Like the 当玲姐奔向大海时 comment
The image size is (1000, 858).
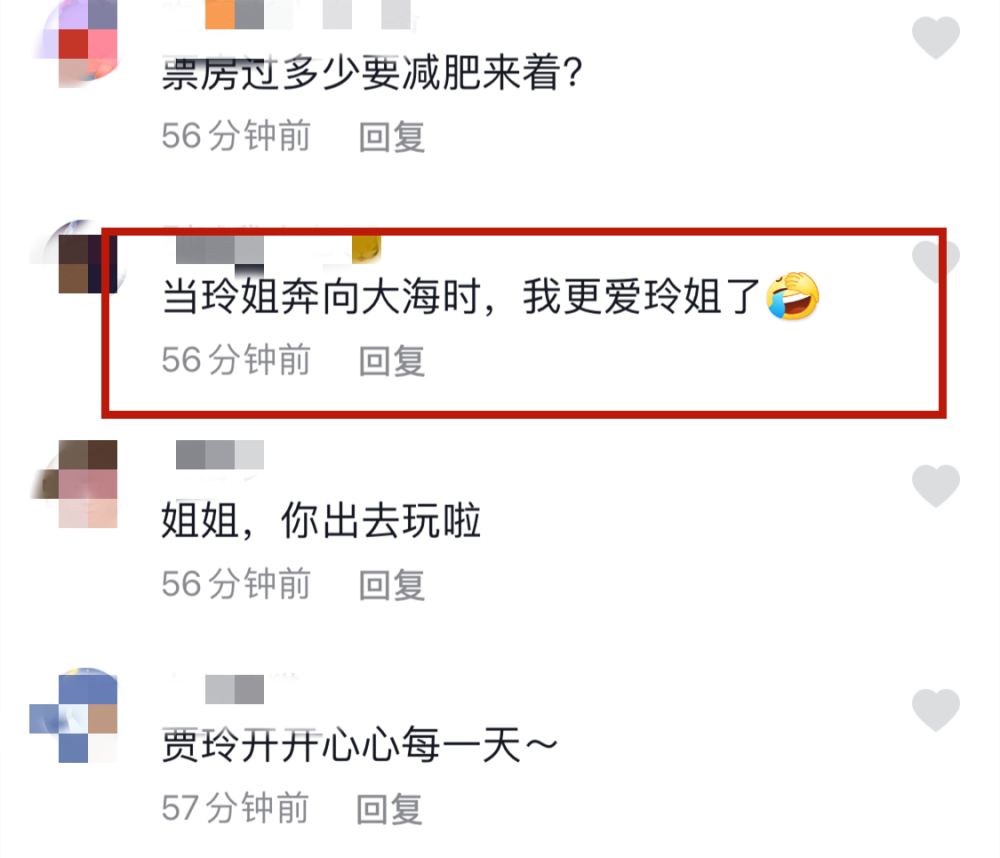click(936, 262)
